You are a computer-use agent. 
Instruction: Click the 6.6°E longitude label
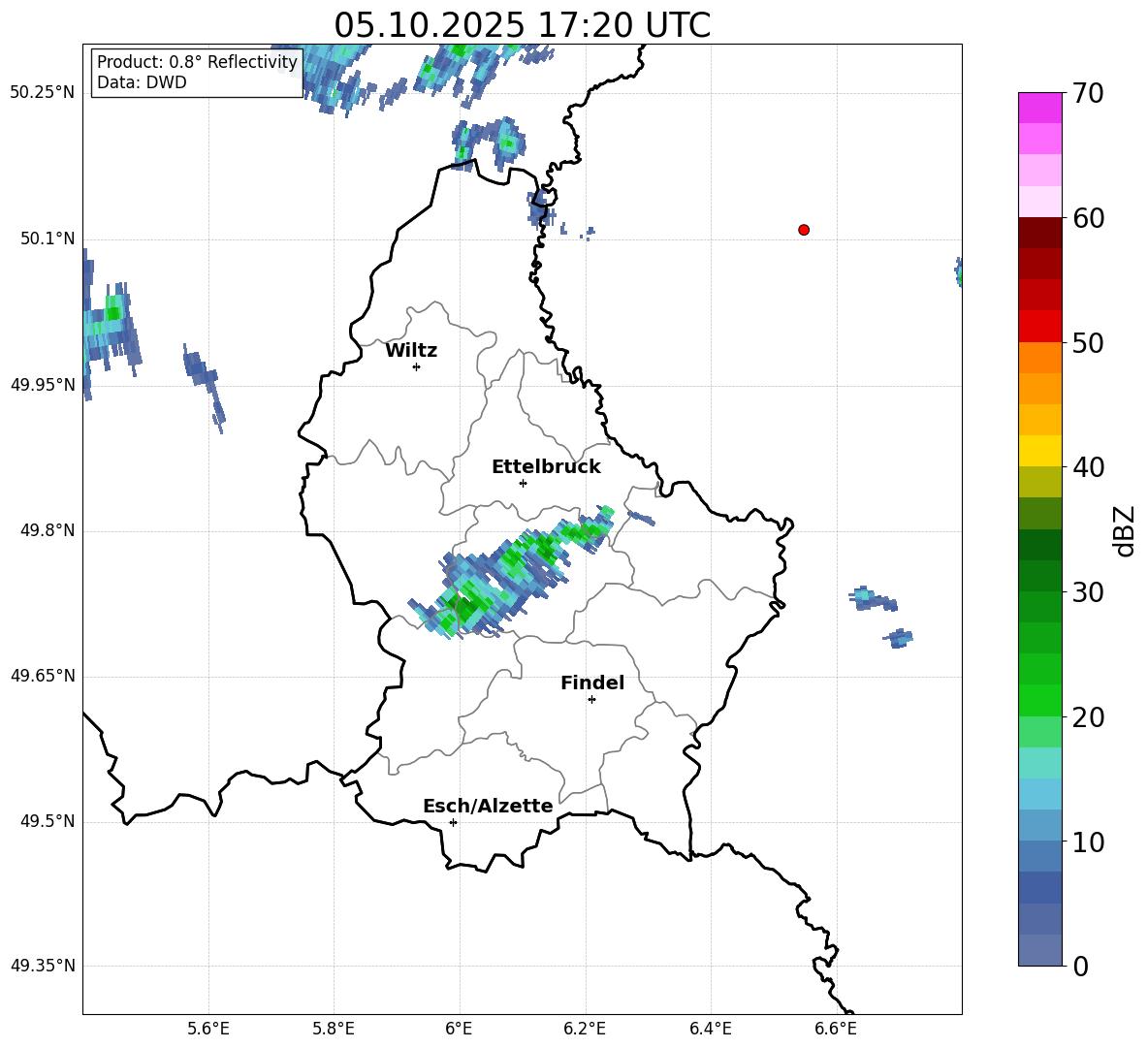point(836,1029)
